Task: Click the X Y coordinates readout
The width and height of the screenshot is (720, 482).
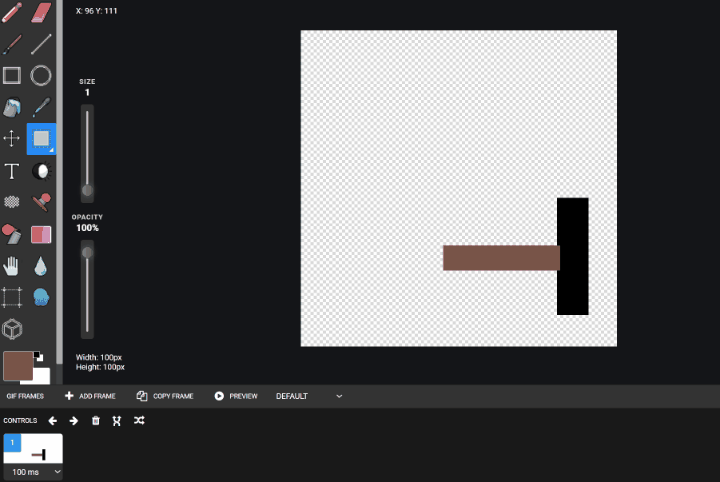Action: pyautogui.click(x=96, y=11)
